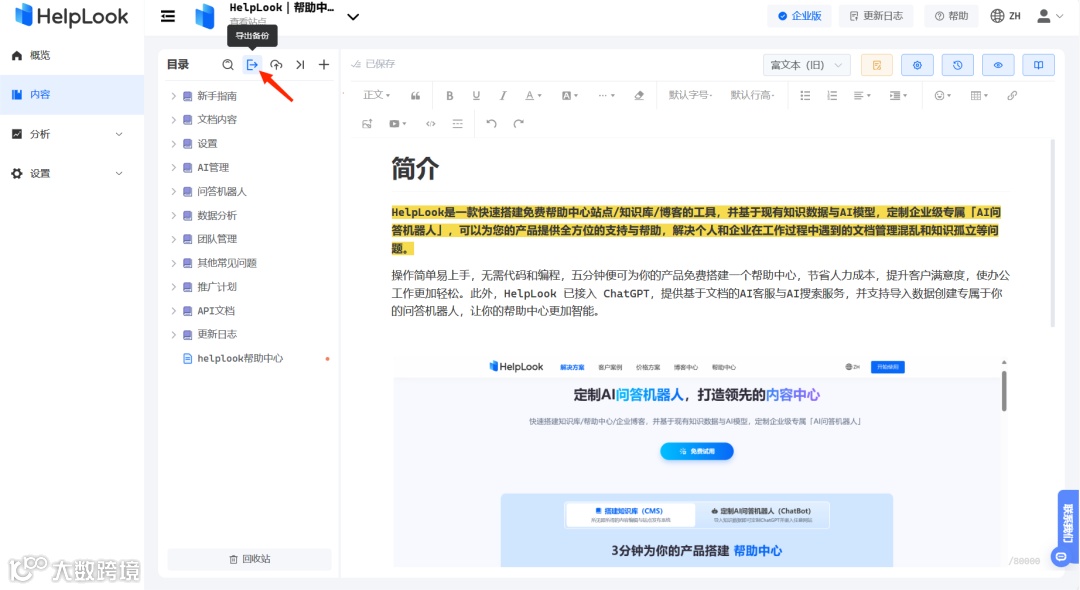Add a new document with the plus icon
Viewport: 1080px width, 590px height.
324,64
